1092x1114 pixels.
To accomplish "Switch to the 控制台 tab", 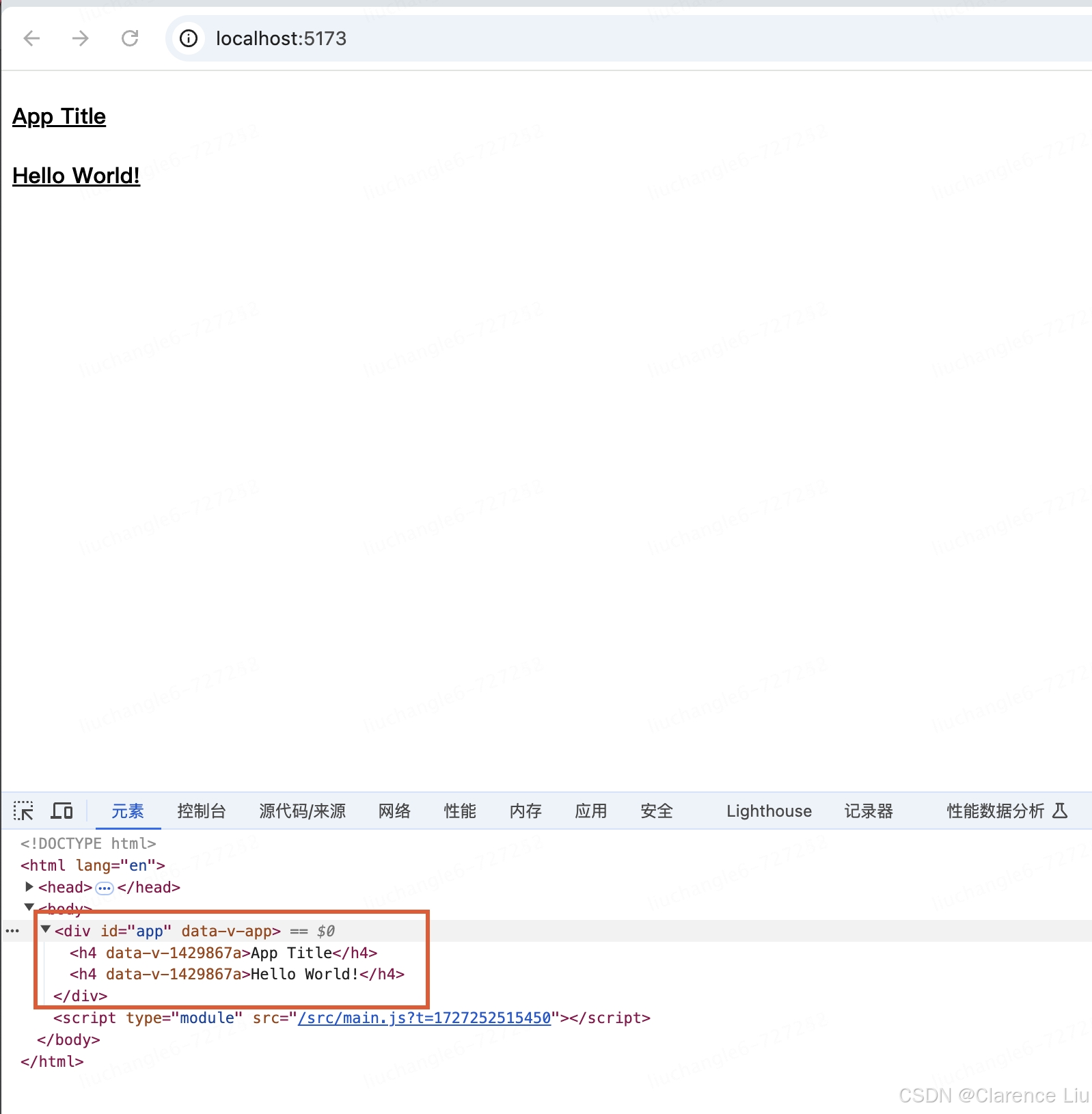I will pyautogui.click(x=202, y=811).
